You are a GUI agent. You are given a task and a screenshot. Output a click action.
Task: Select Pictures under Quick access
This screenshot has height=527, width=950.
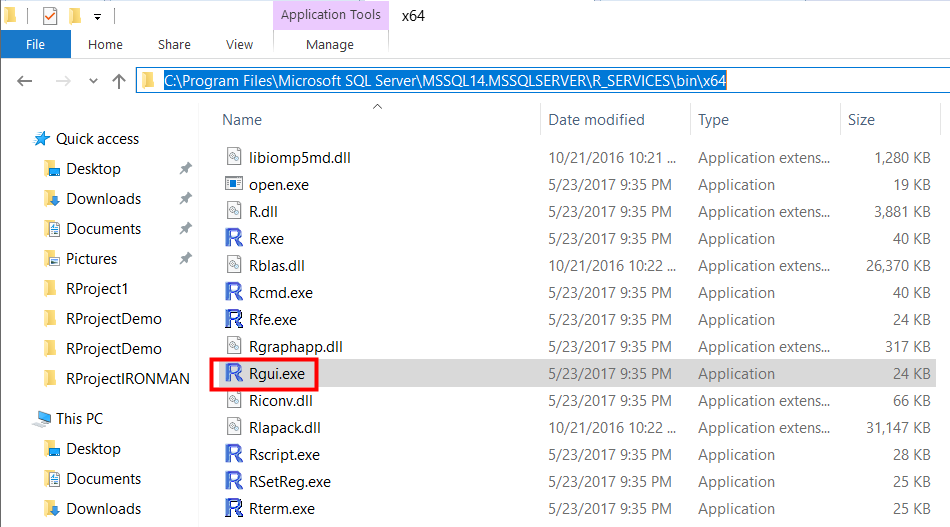click(91, 259)
